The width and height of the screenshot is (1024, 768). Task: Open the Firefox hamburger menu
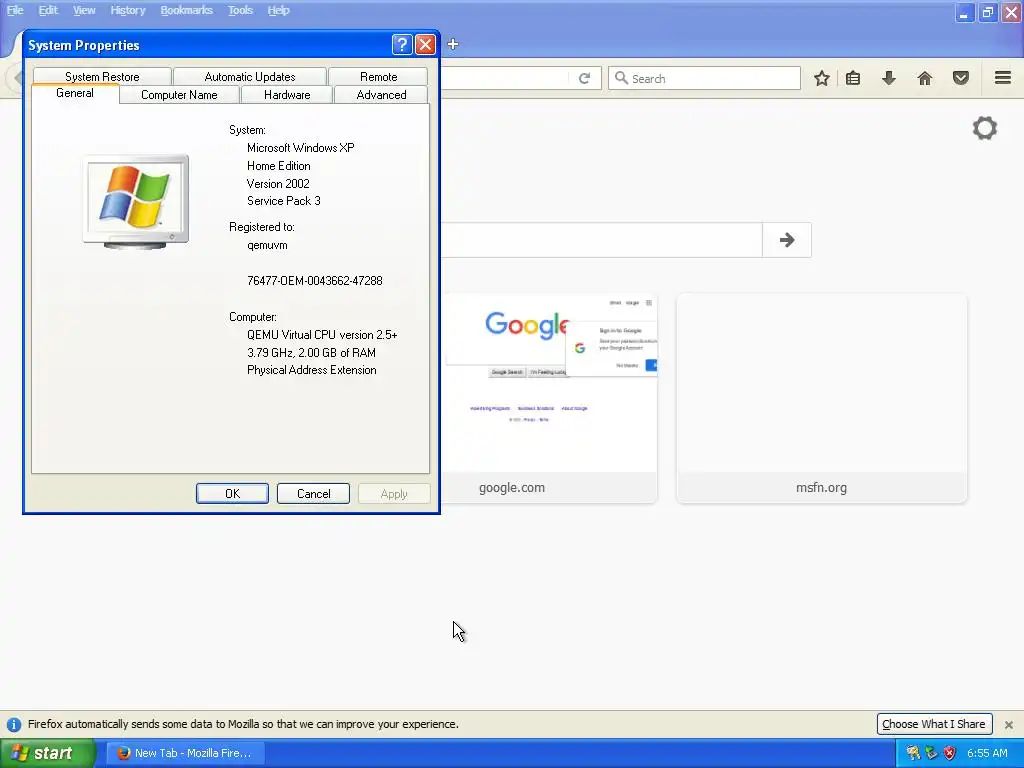click(1003, 78)
